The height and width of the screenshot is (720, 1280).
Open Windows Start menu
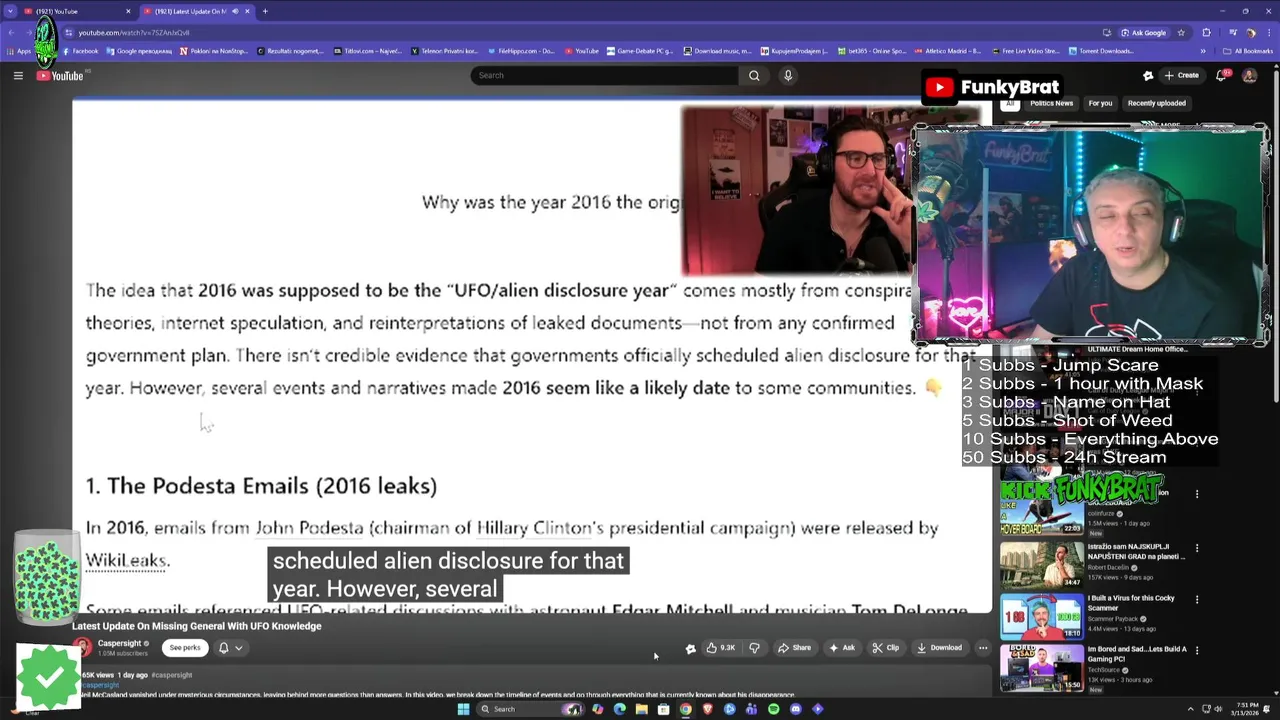pos(463,709)
